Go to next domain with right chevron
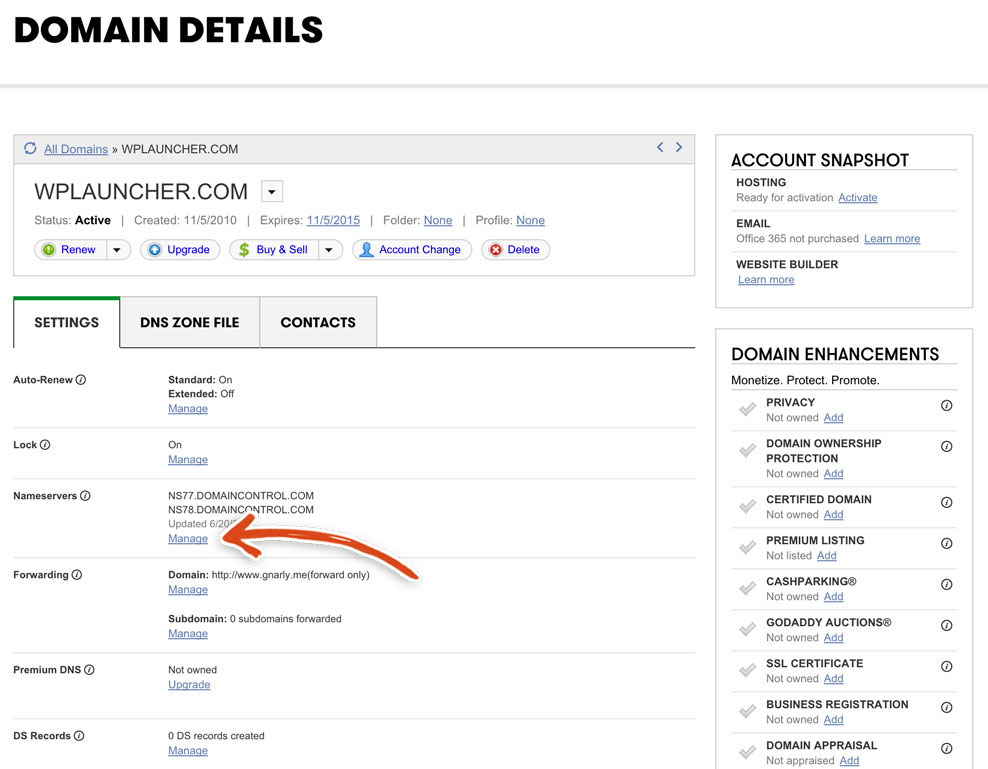The height and width of the screenshot is (769, 988). 679,147
